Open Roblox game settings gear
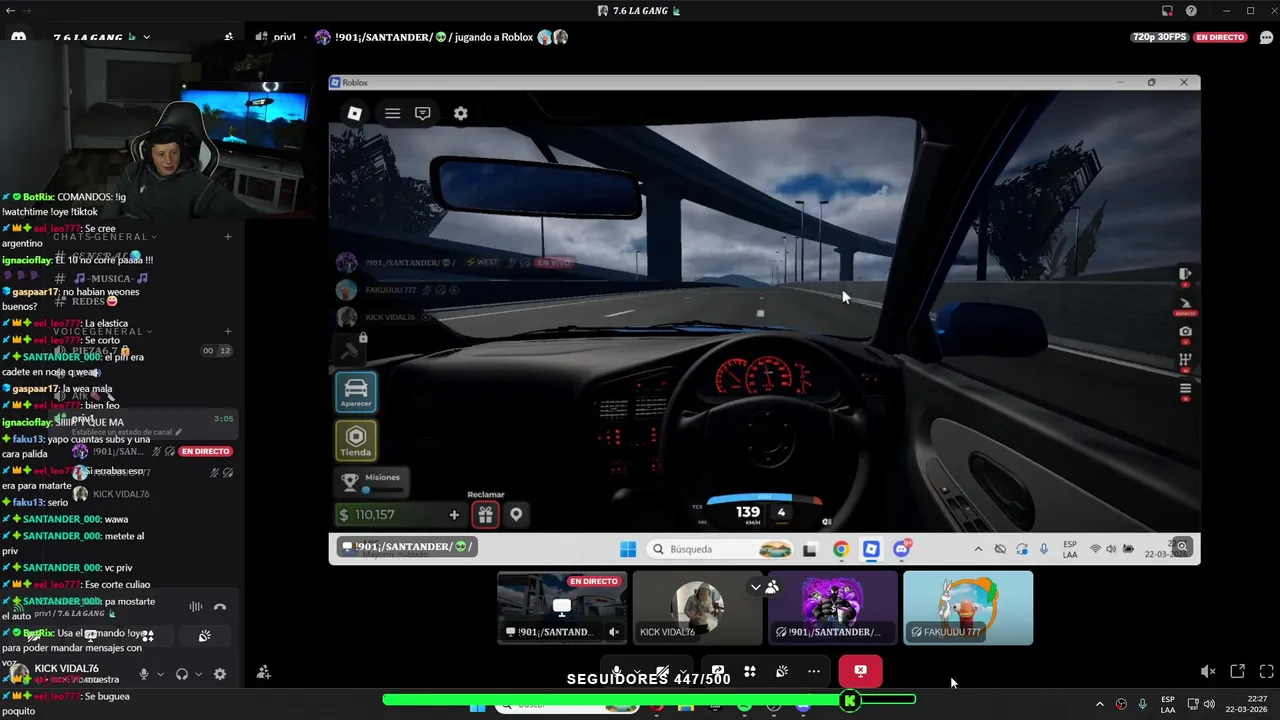The image size is (1280, 720). coord(460,114)
